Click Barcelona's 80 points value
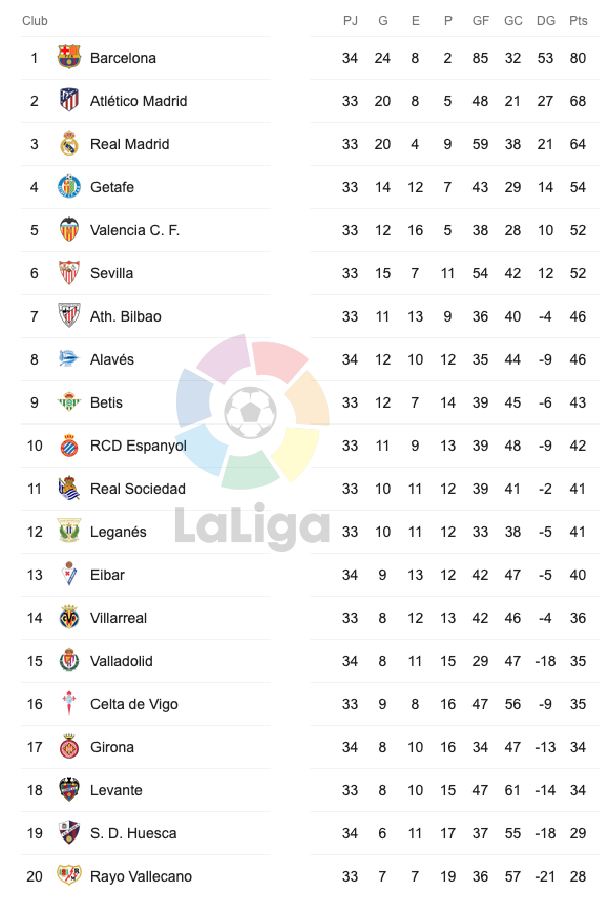Image resolution: width=607 pixels, height=898 pixels. (x=578, y=58)
